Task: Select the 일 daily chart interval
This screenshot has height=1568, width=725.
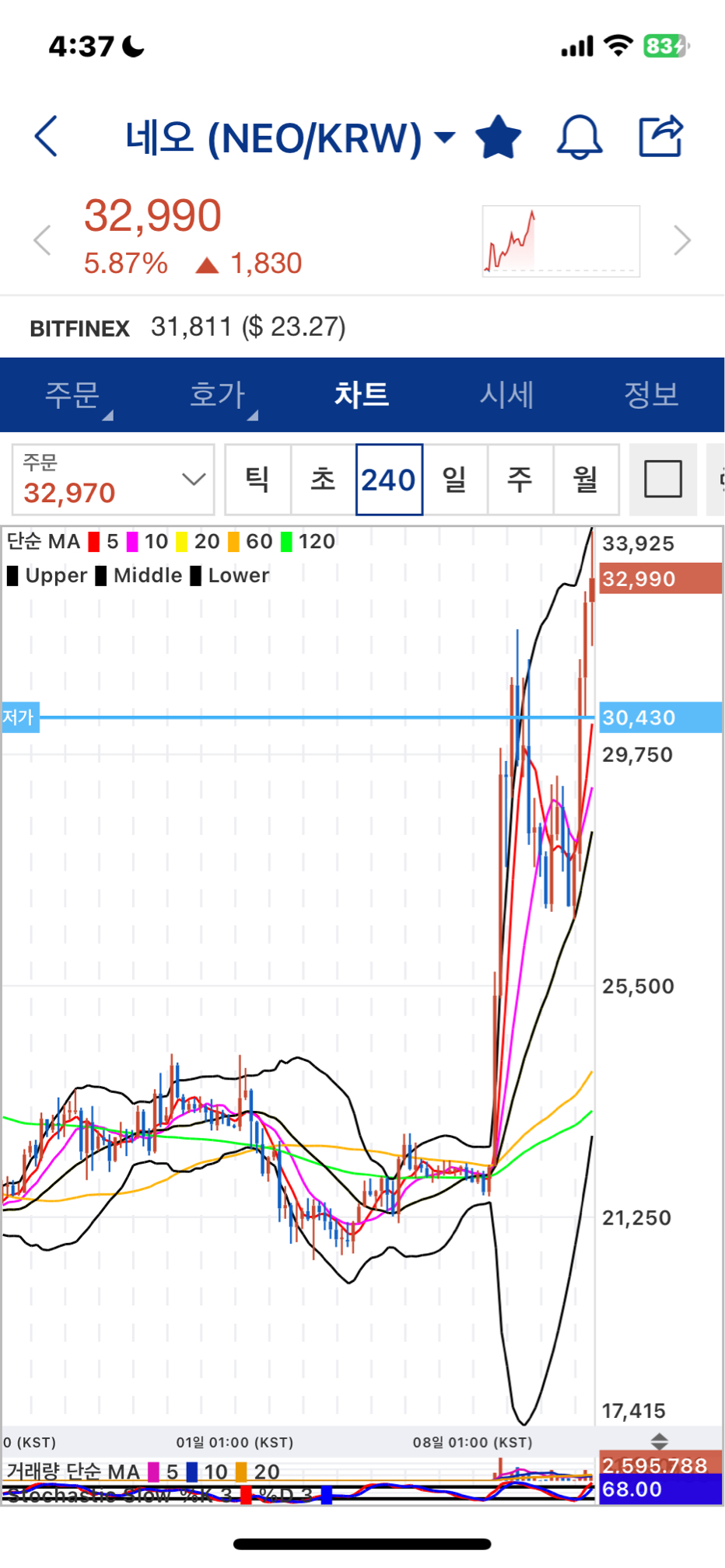Action: click(x=455, y=480)
